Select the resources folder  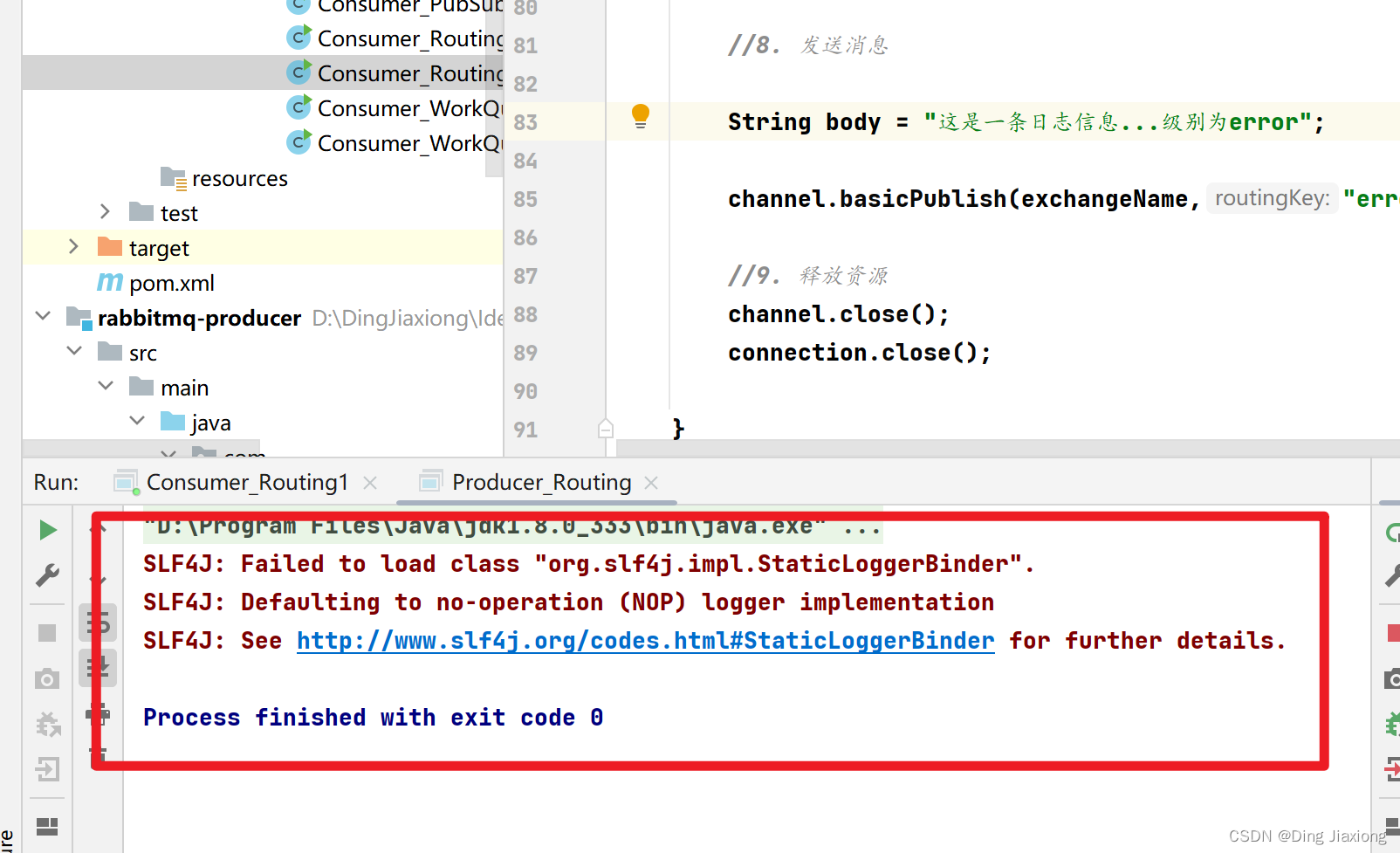click(x=224, y=178)
